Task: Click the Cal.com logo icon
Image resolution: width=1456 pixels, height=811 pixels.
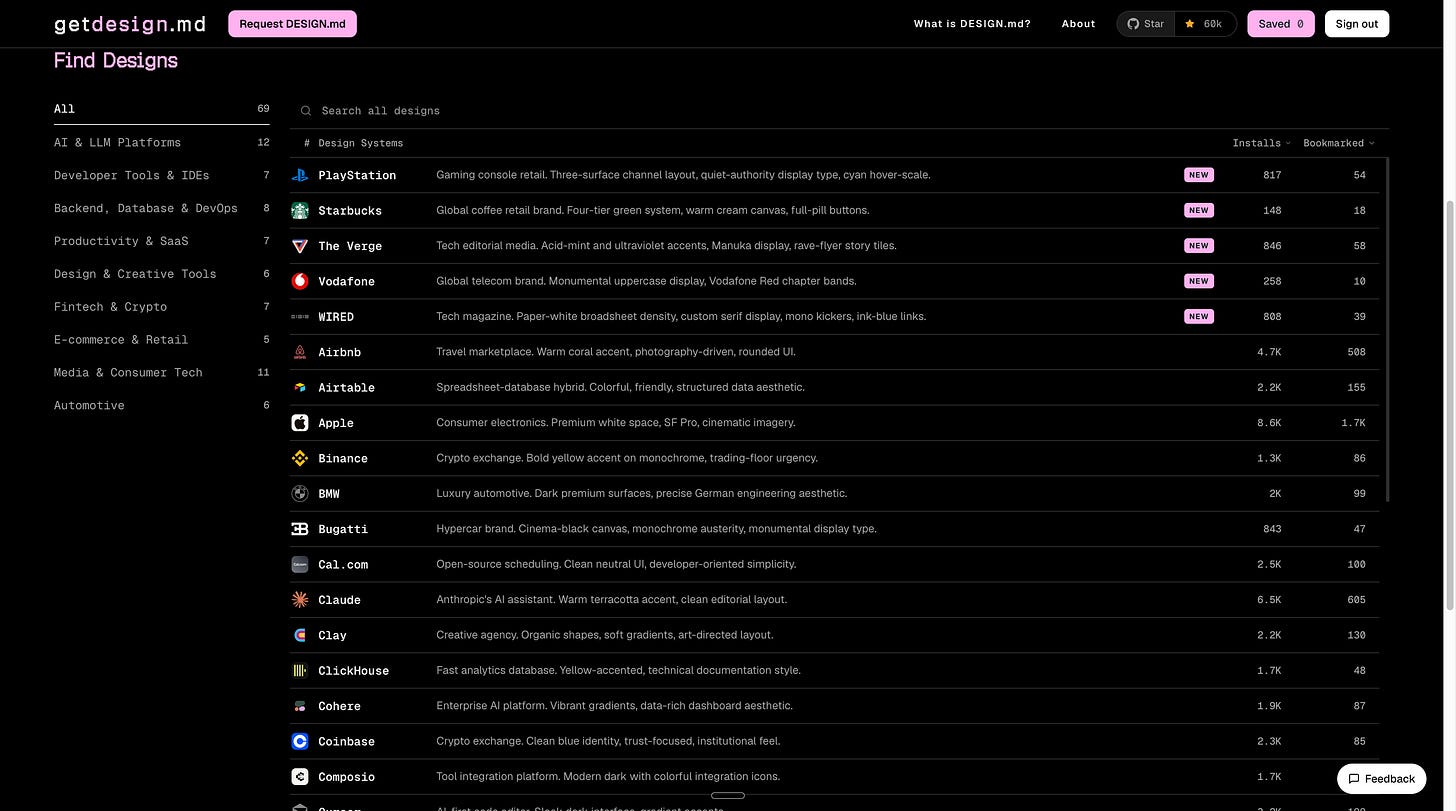Action: [x=300, y=564]
